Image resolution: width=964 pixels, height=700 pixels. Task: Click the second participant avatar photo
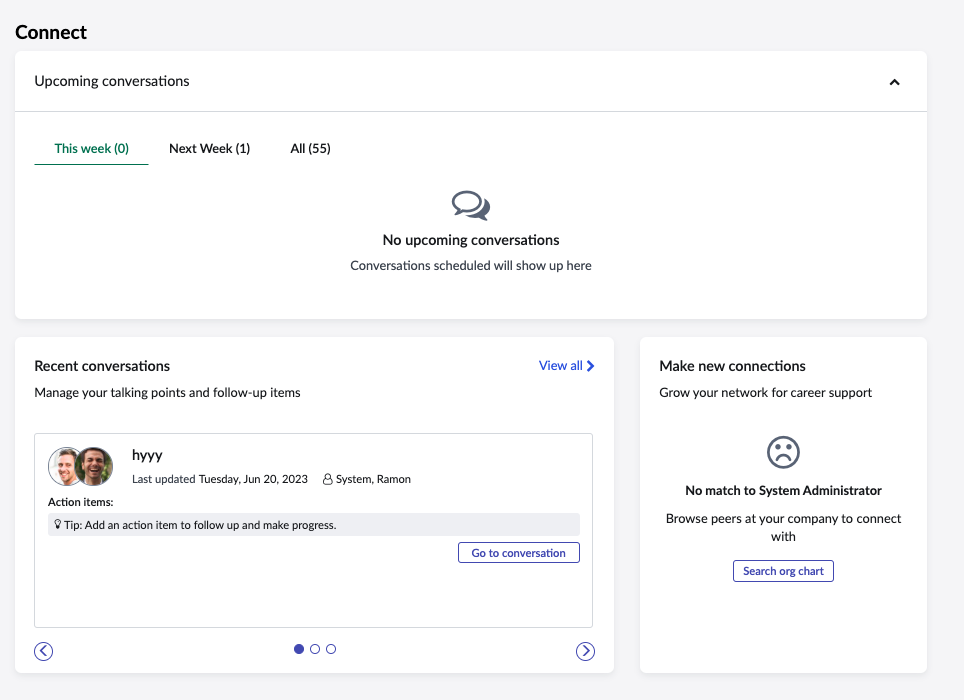point(95,466)
